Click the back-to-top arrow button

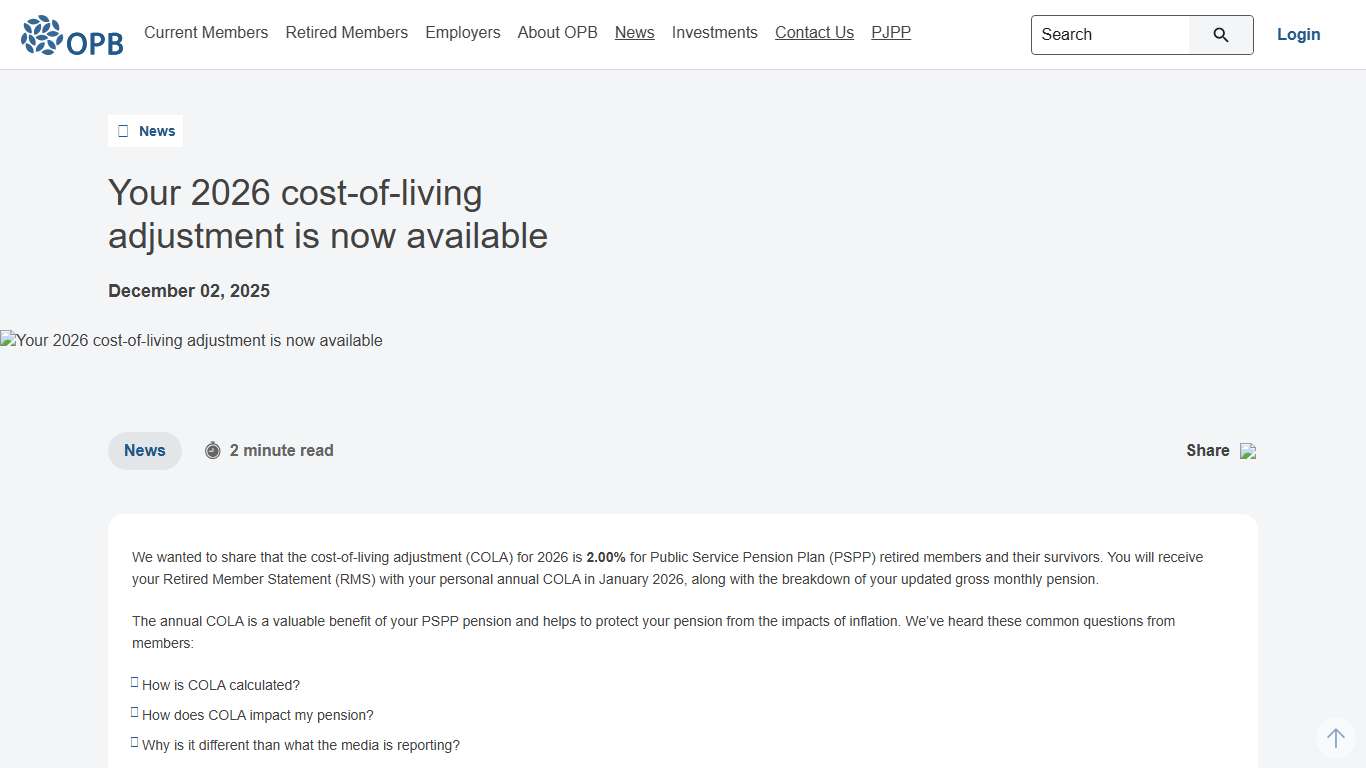[1336, 737]
